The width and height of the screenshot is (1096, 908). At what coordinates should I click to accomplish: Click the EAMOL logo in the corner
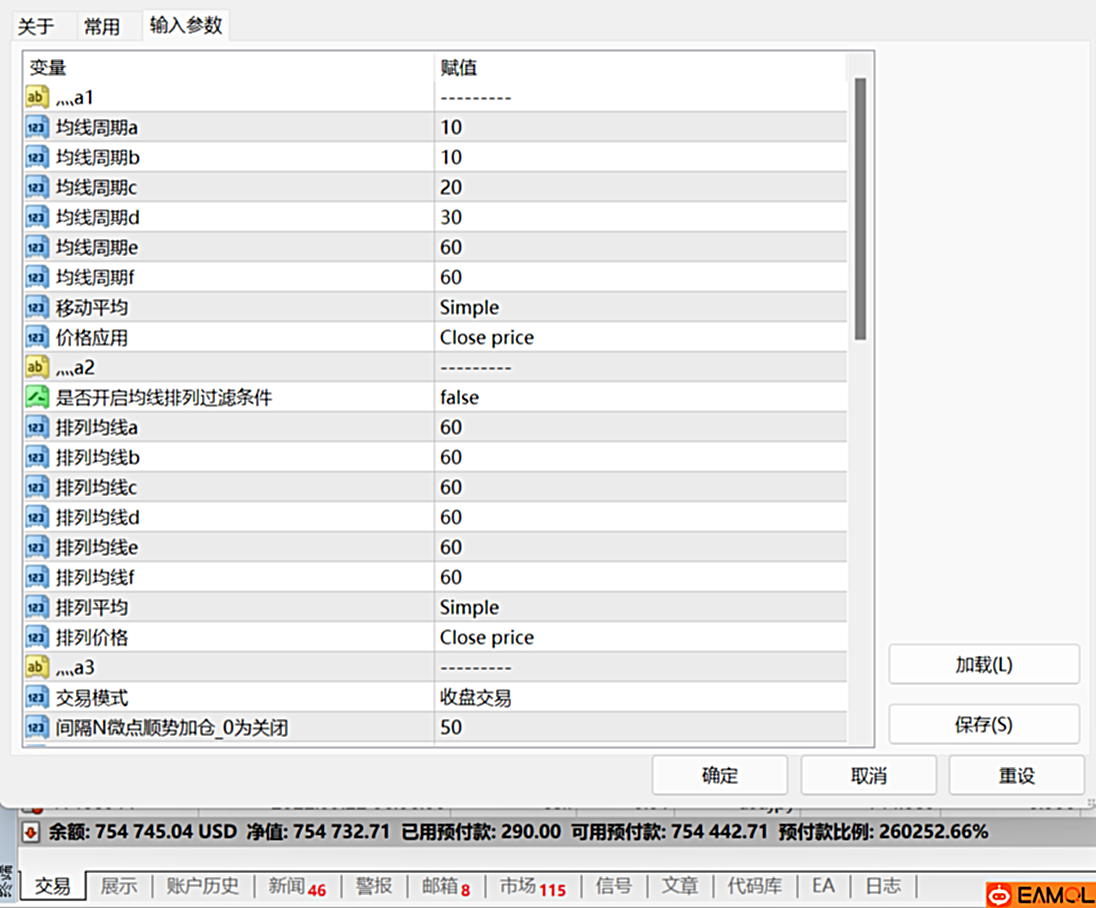[1038, 893]
